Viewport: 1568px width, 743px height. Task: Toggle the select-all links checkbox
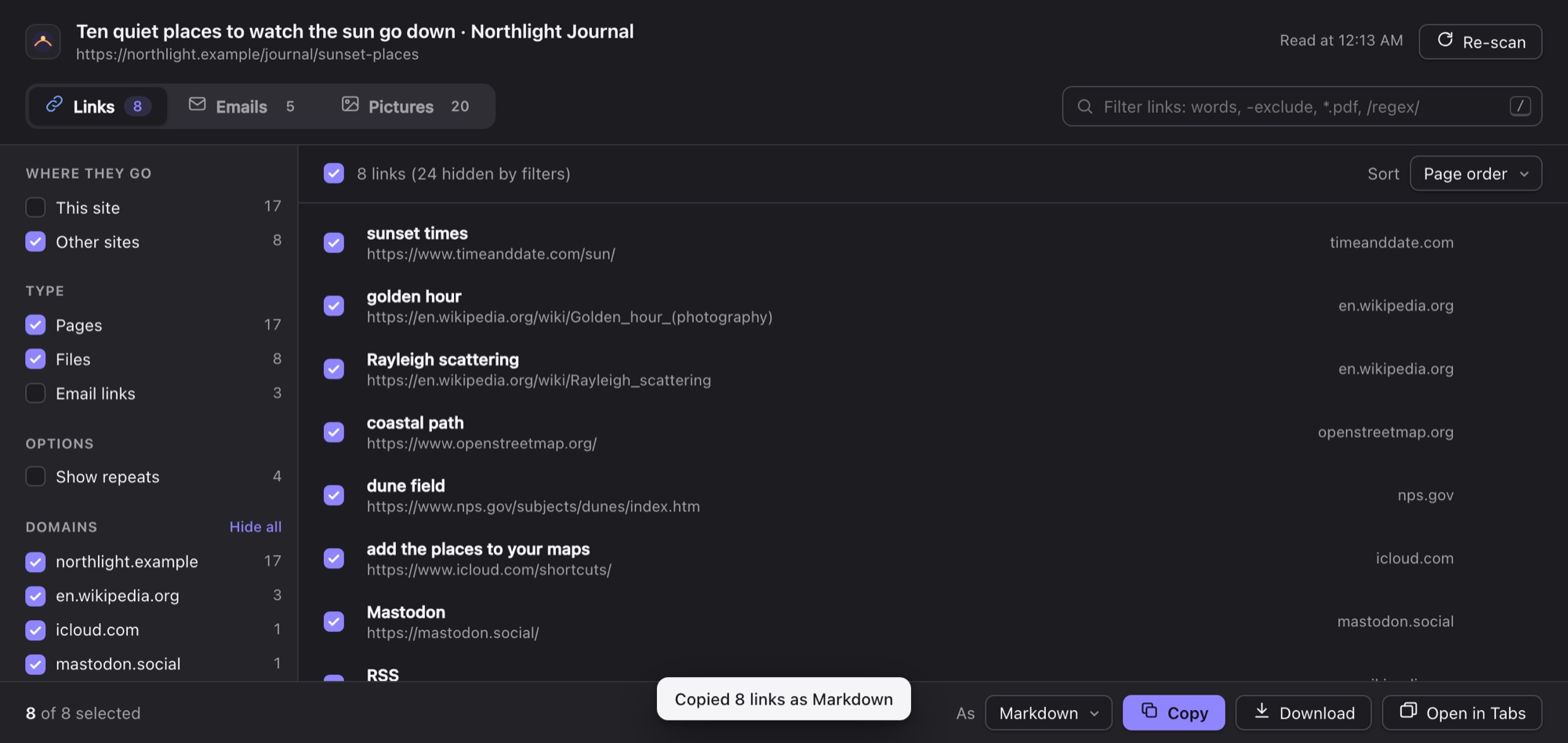tap(334, 173)
